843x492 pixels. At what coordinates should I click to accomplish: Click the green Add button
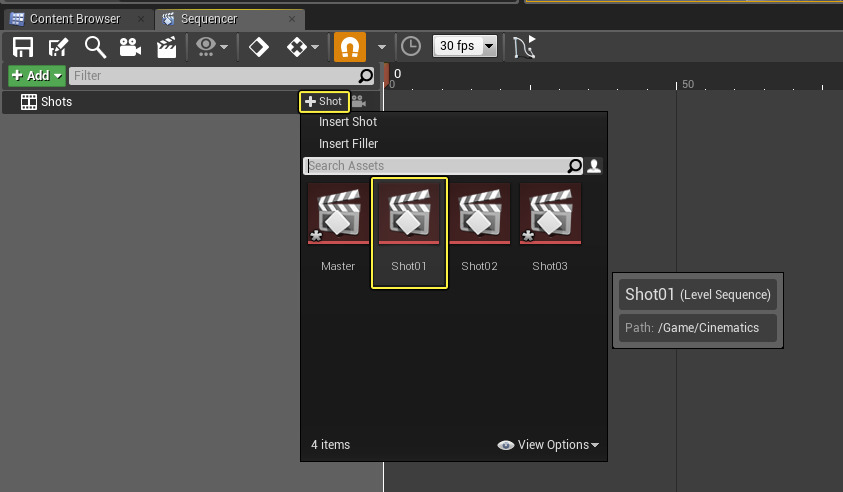tap(37, 76)
